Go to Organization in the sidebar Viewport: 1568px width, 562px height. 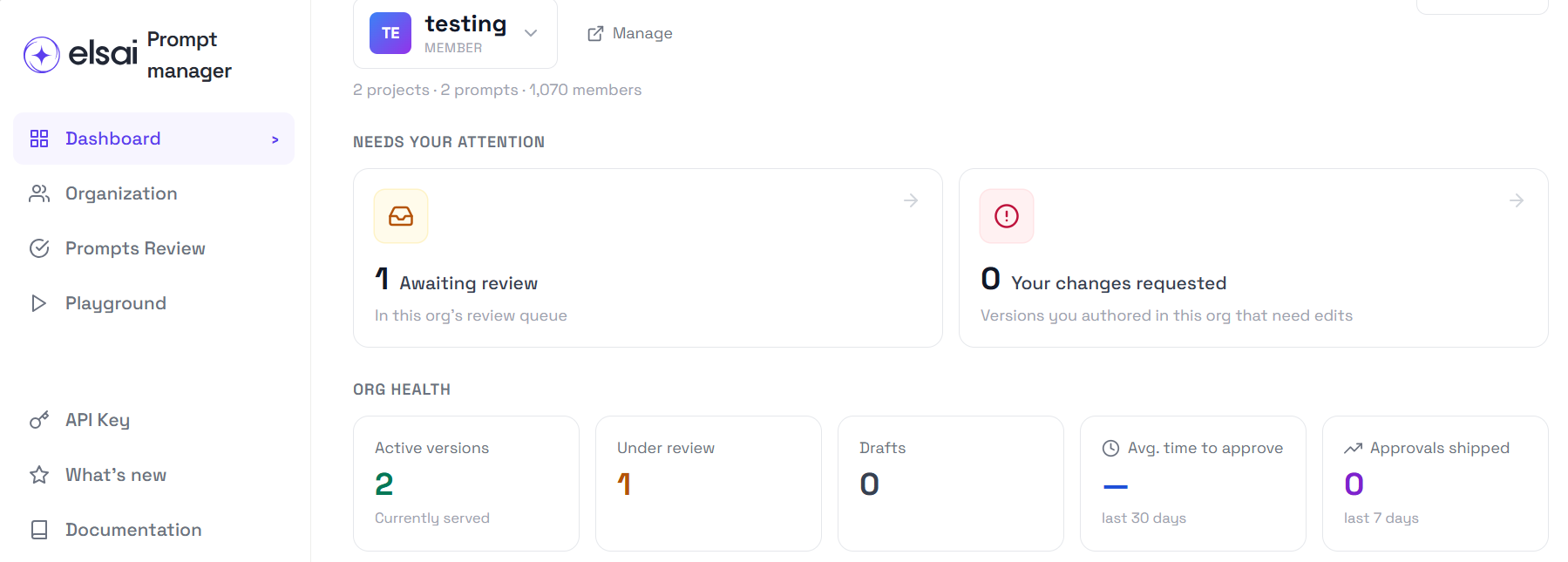(153, 193)
